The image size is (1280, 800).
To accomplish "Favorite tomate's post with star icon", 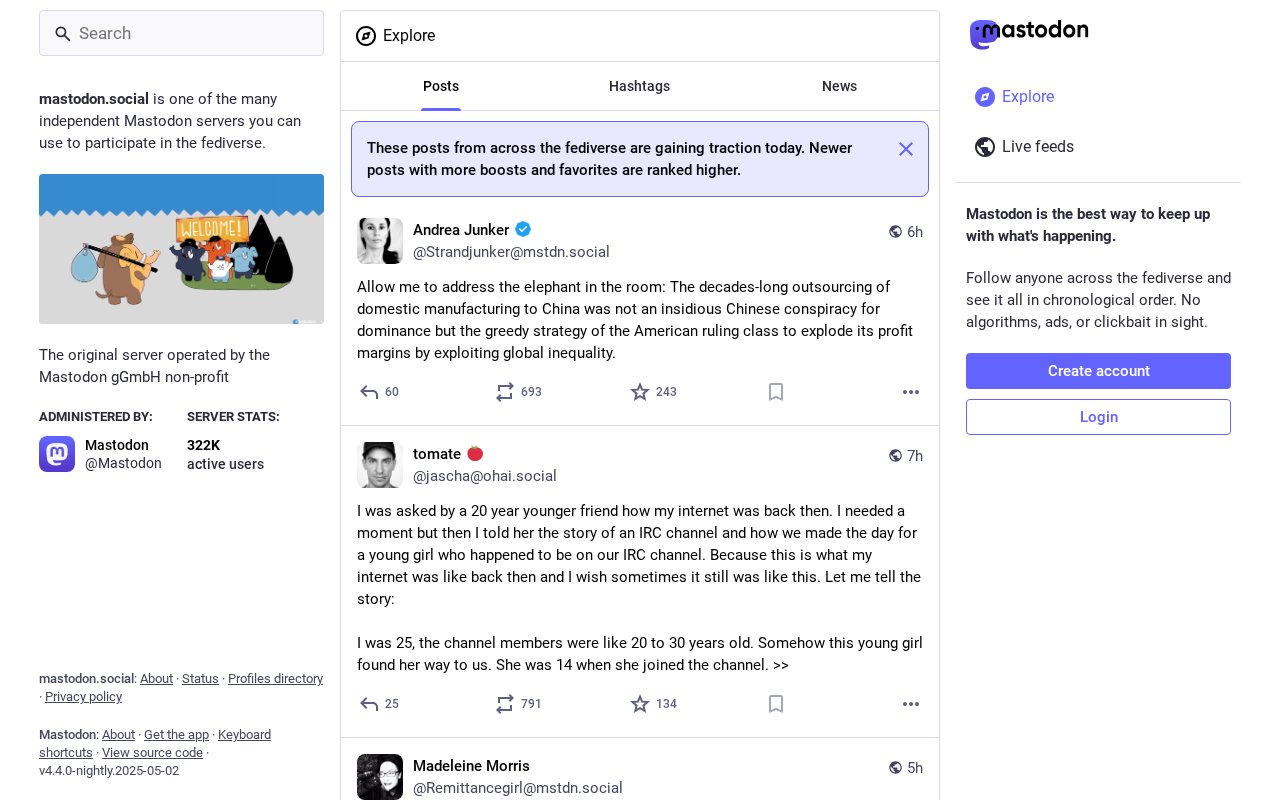I will coord(653,704).
